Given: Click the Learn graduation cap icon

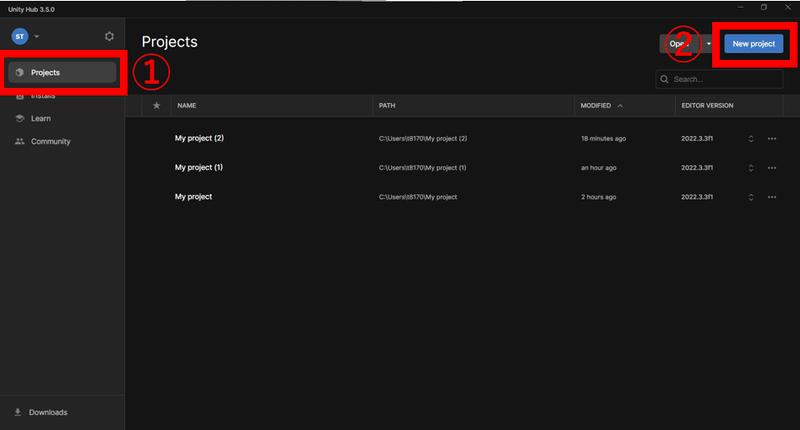Looking at the screenshot, I should click(x=20, y=118).
